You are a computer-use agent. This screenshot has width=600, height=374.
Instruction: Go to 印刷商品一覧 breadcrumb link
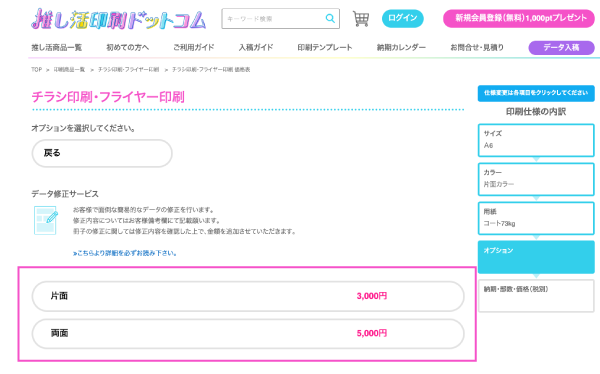[69, 70]
